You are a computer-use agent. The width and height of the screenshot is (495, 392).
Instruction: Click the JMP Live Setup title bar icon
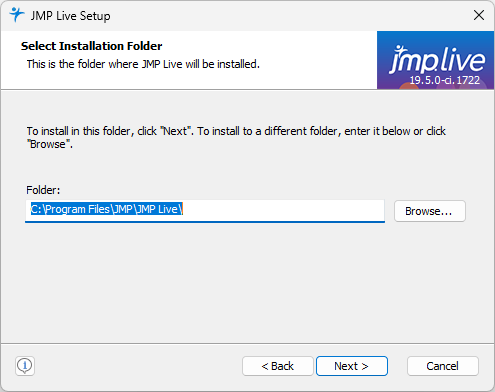point(16,15)
